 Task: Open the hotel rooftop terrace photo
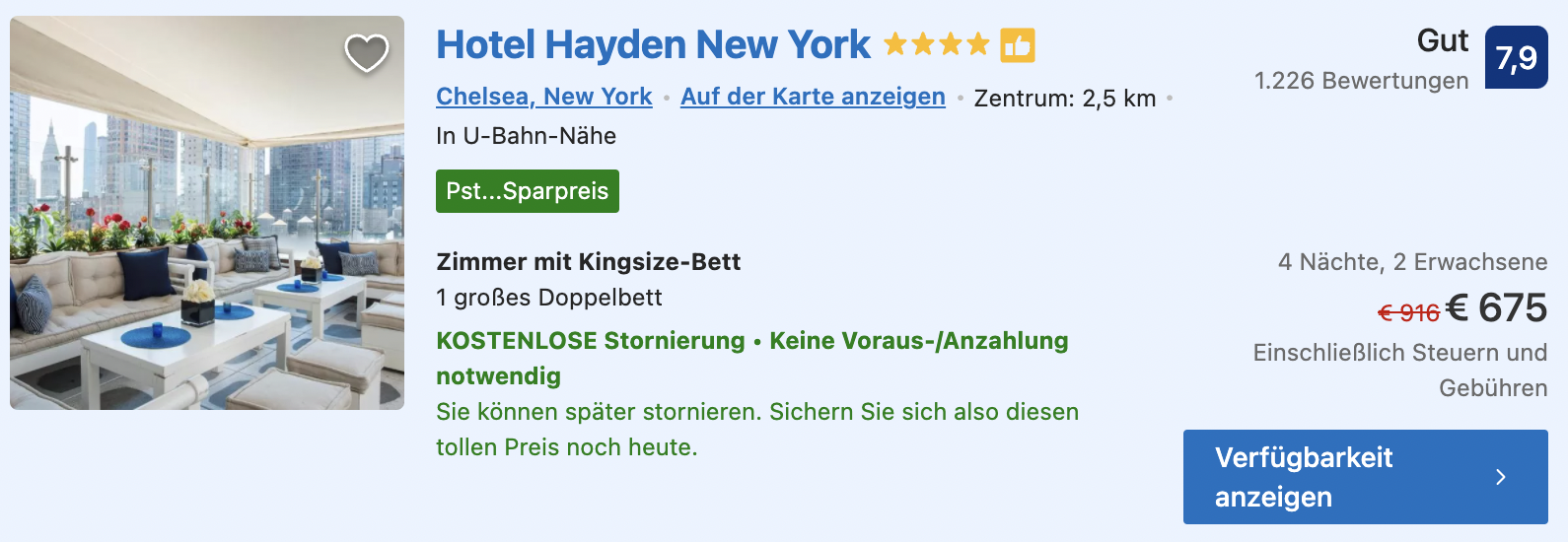coord(207,213)
